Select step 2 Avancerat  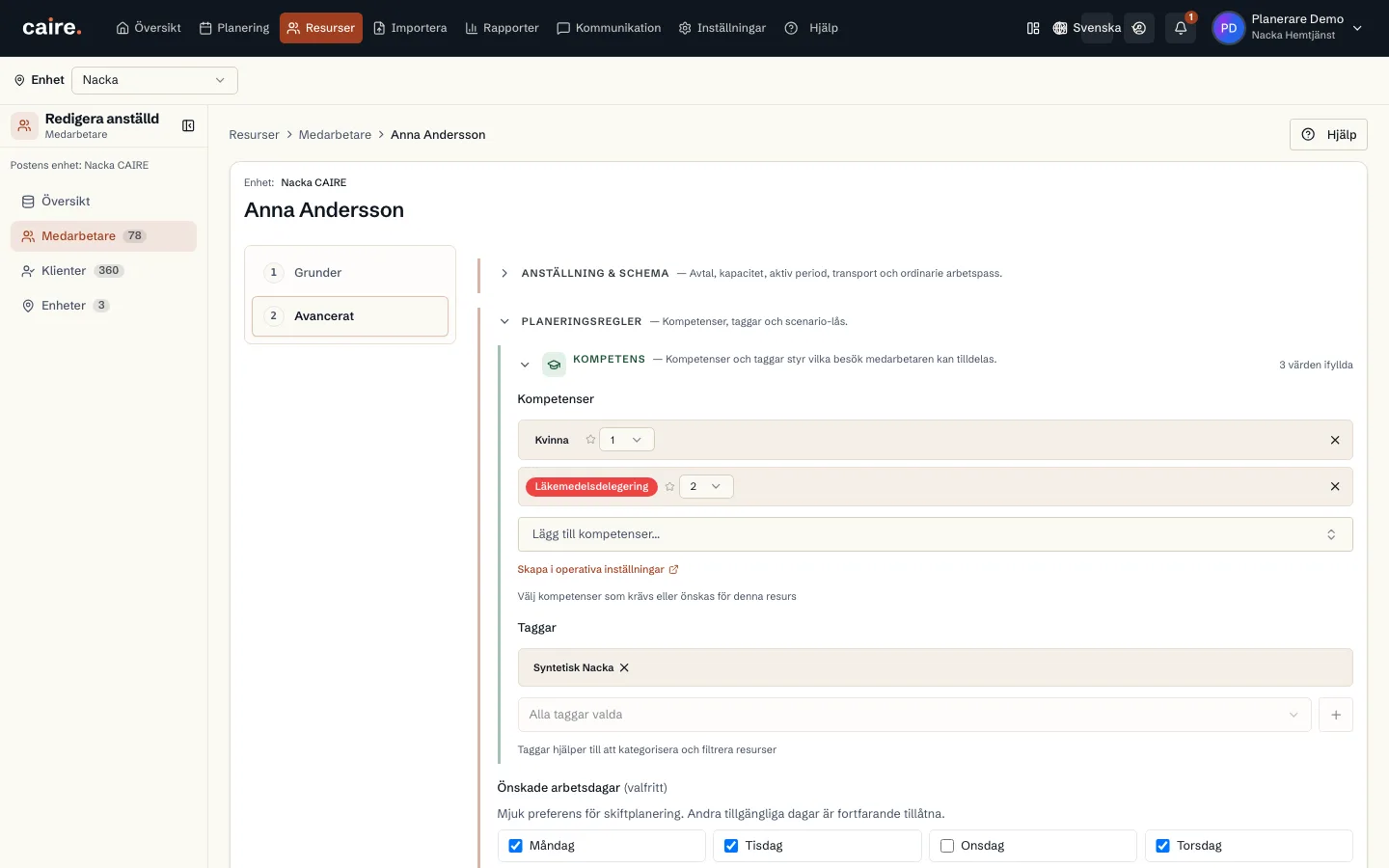350,316
